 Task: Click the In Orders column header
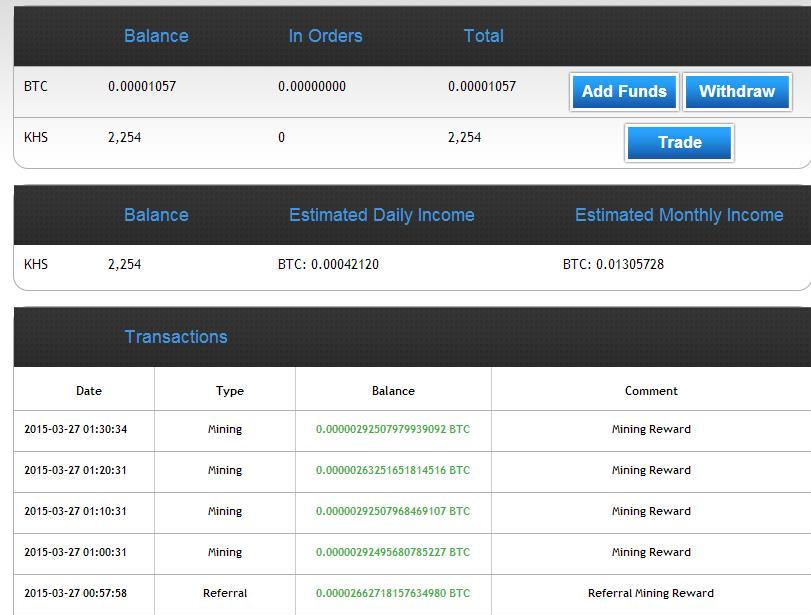325,36
